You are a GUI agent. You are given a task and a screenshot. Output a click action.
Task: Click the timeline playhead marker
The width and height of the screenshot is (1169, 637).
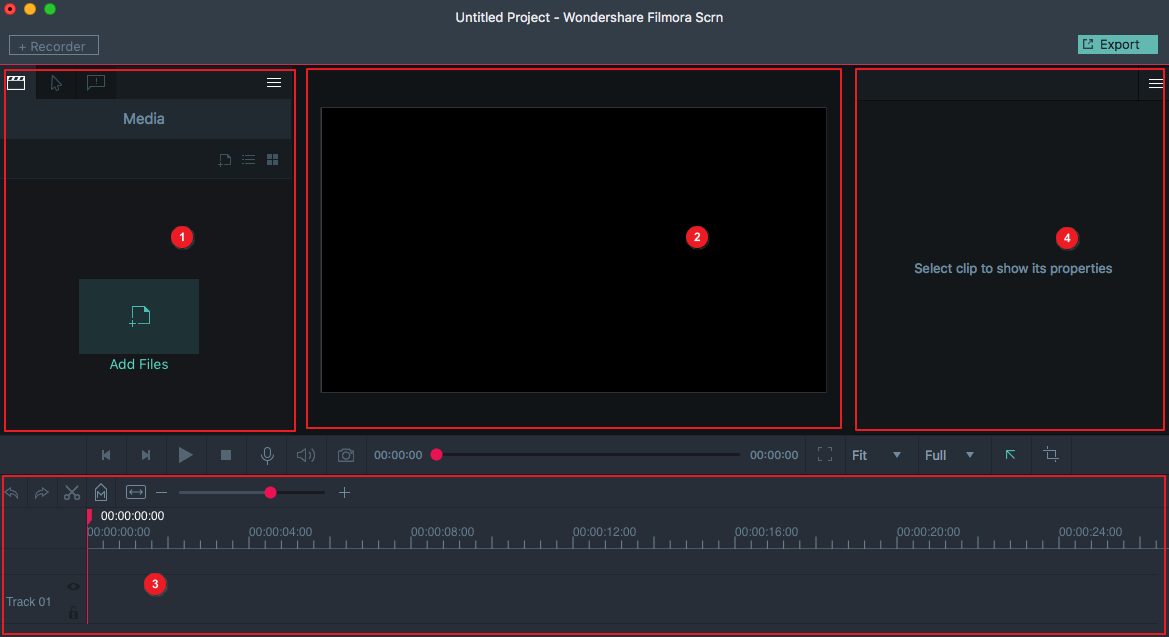[89, 515]
